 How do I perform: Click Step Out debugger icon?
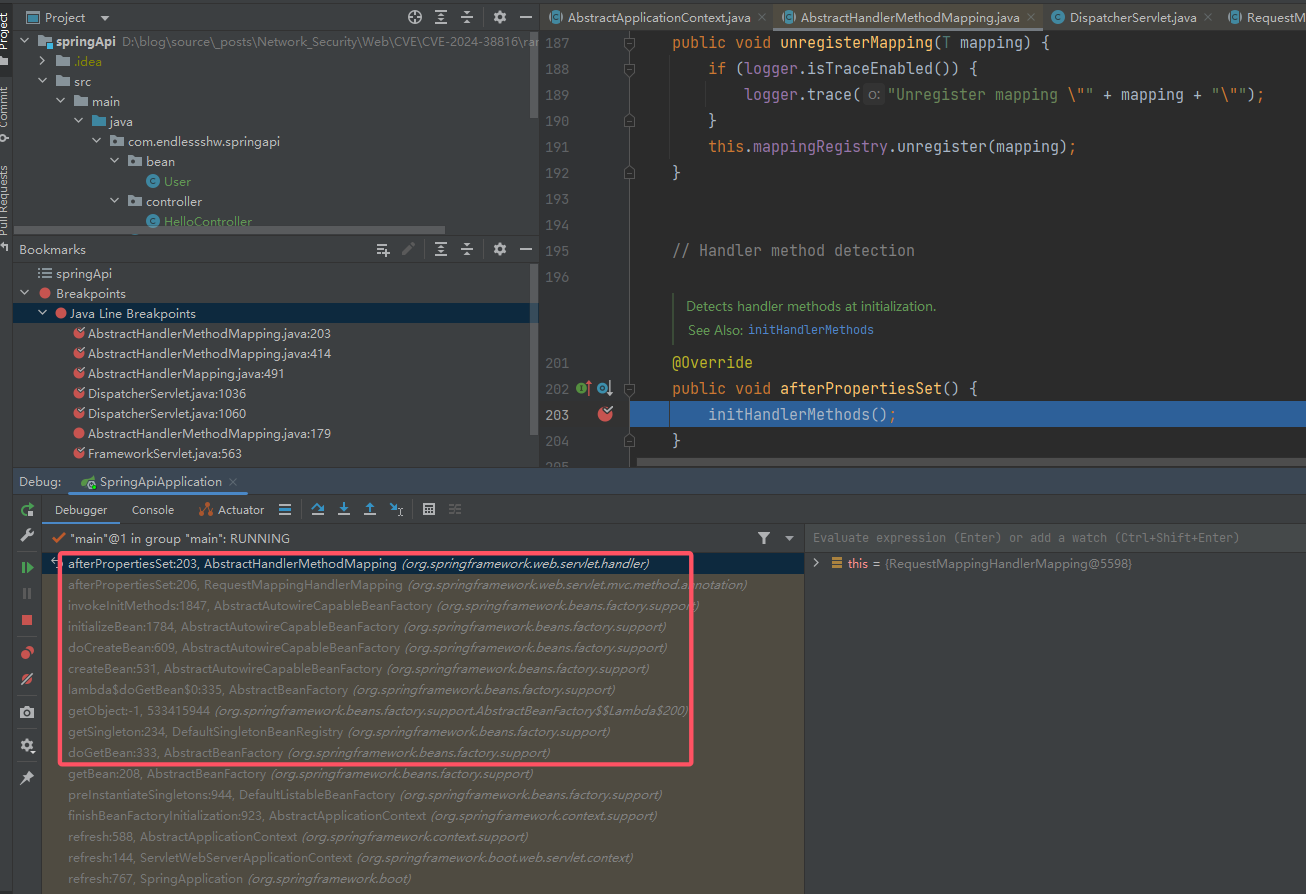click(x=370, y=509)
